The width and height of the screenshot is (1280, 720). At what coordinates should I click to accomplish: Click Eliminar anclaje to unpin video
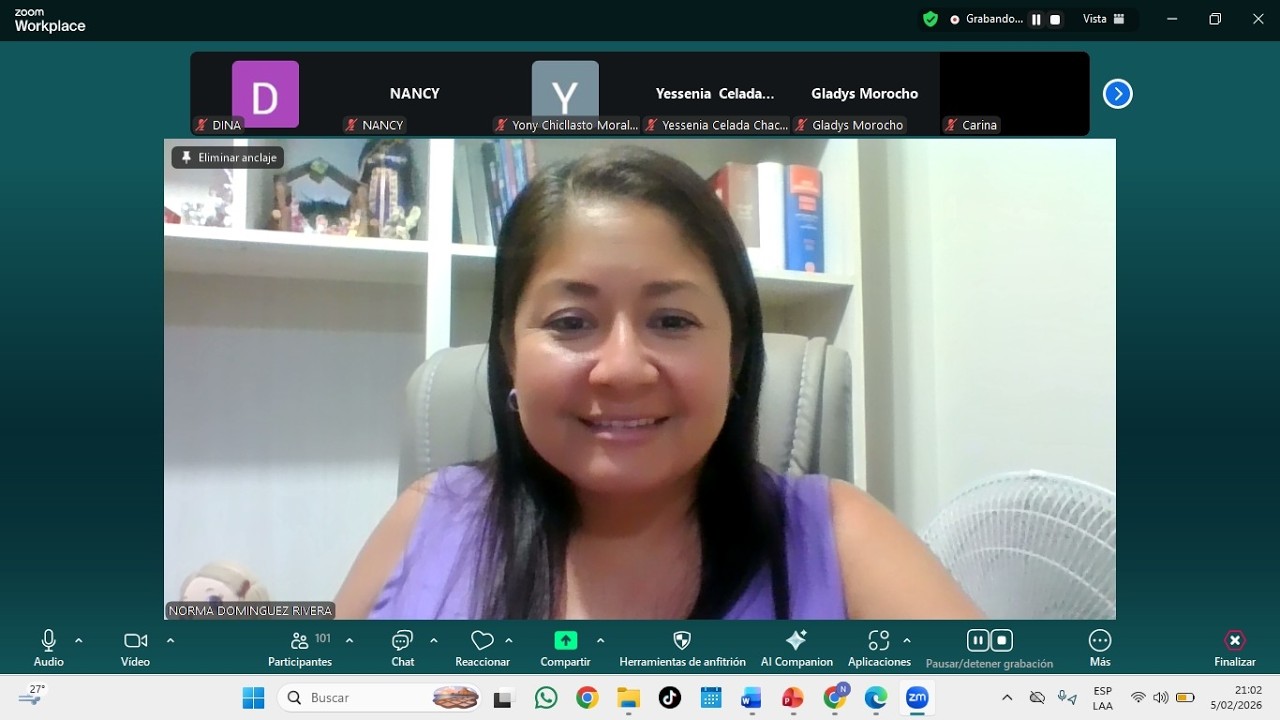click(x=228, y=158)
